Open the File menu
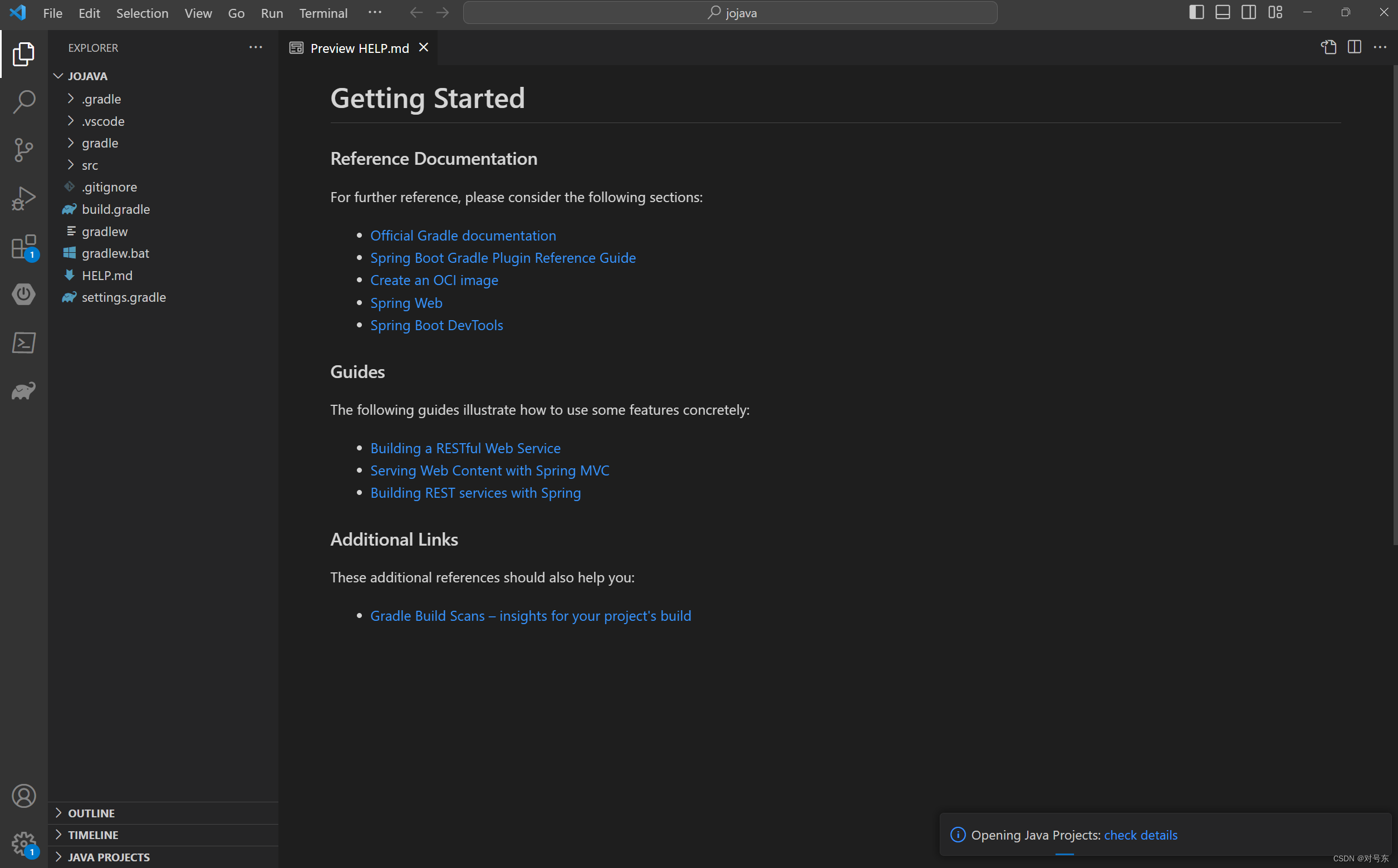1398x868 pixels. pyautogui.click(x=53, y=13)
